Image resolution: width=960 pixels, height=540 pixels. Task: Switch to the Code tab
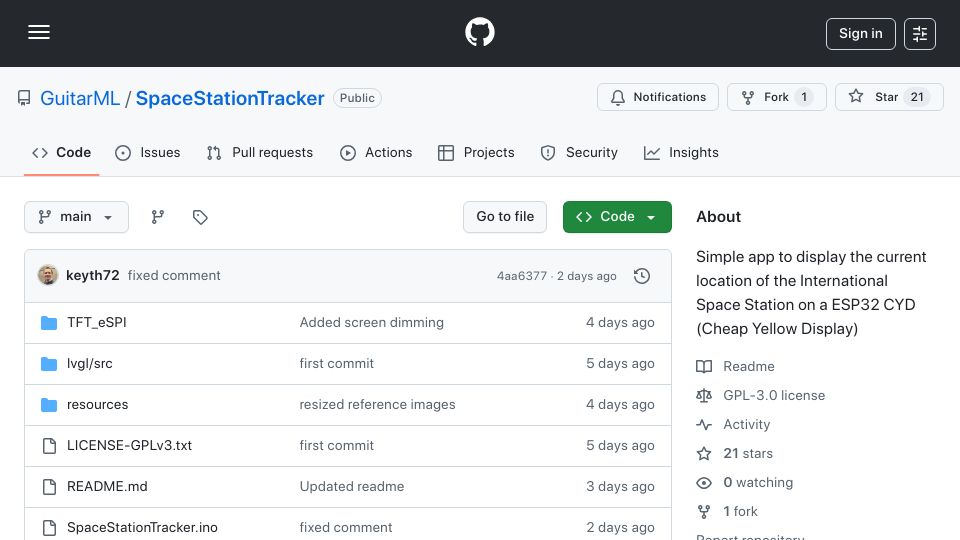[x=61, y=152]
